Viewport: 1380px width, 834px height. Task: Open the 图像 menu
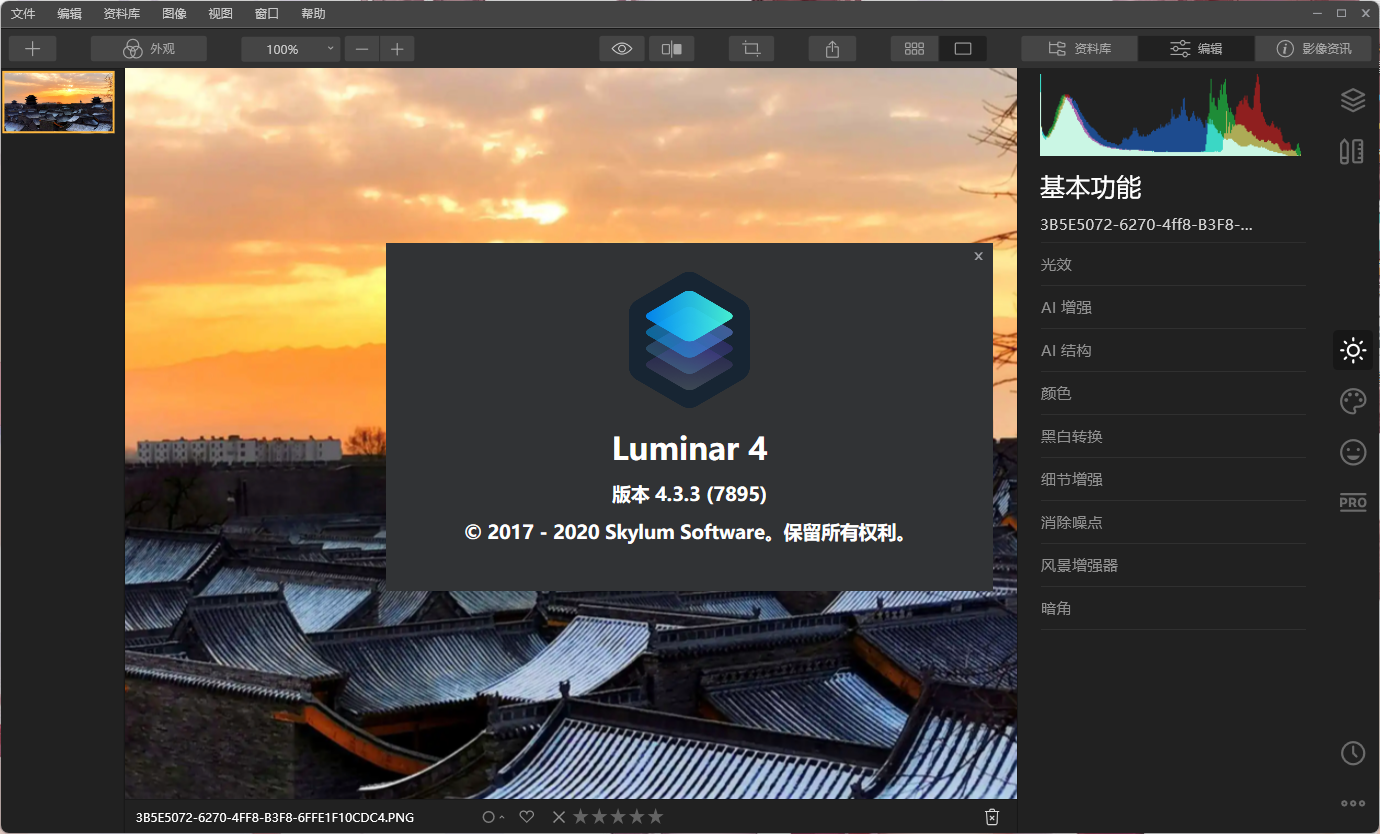click(x=174, y=14)
